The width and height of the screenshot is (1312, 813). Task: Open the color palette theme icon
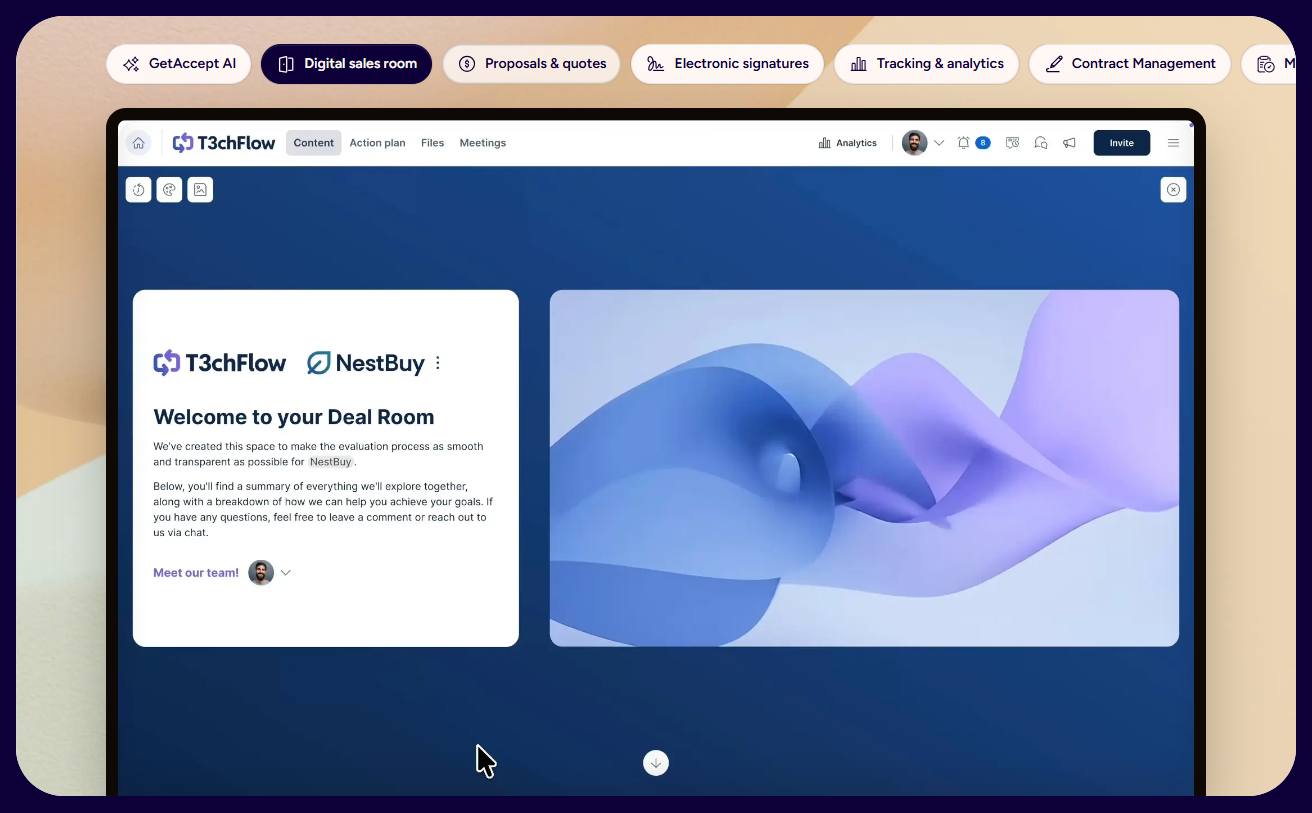170,190
